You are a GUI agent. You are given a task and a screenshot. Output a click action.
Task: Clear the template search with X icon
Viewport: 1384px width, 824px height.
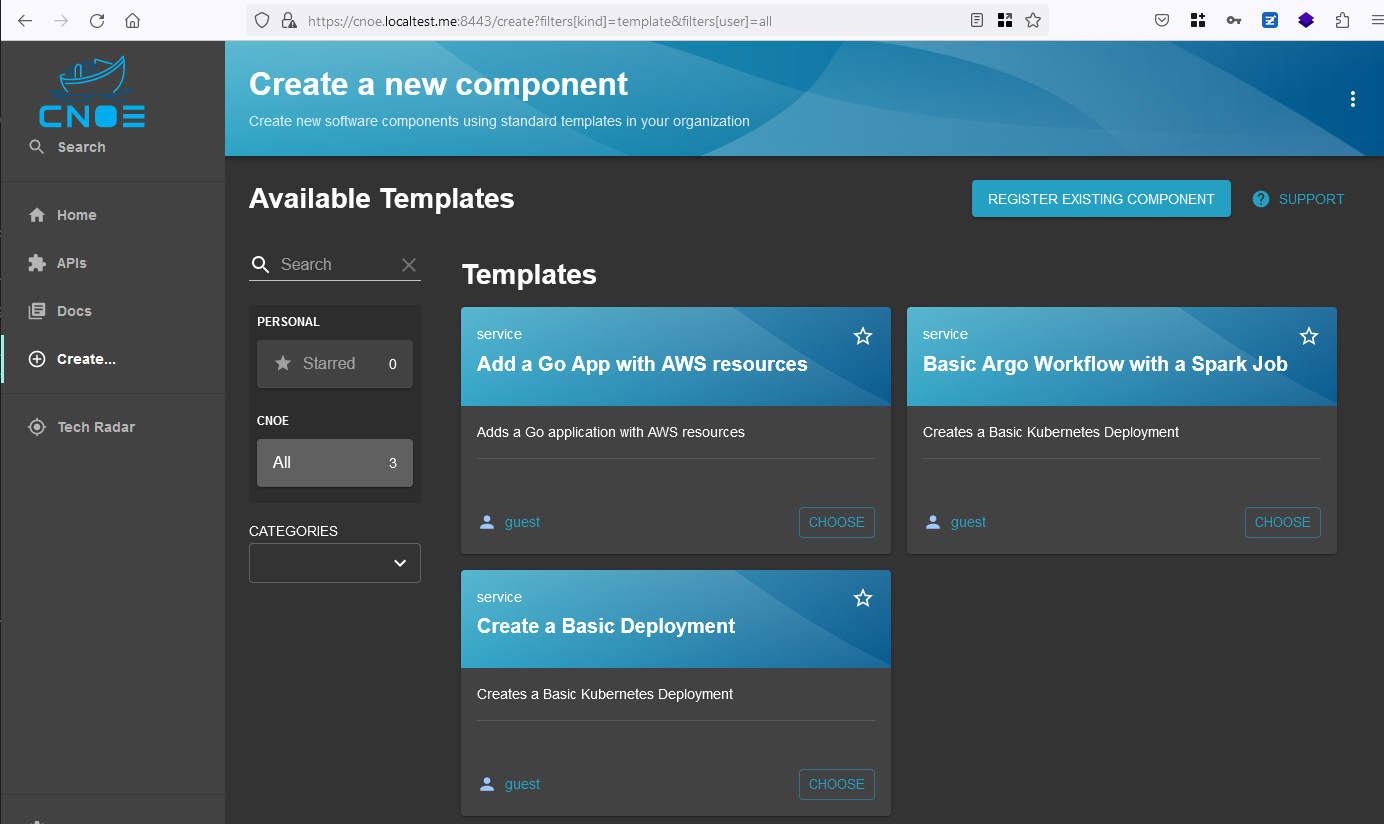coord(408,265)
